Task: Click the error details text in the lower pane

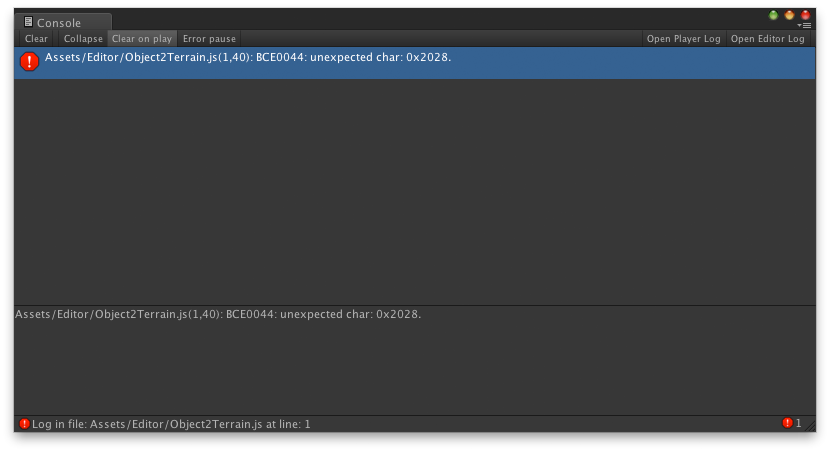Action: 218,314
